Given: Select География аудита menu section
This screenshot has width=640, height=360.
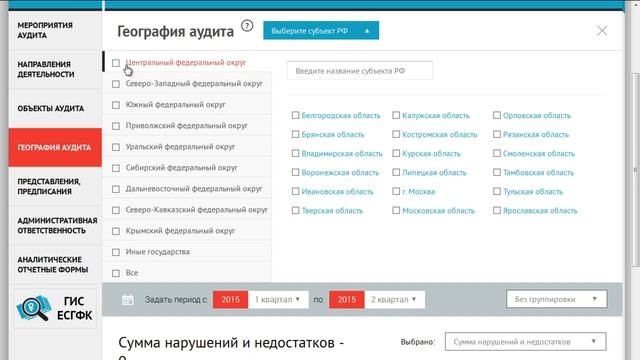Looking at the screenshot, I should [x=55, y=147].
